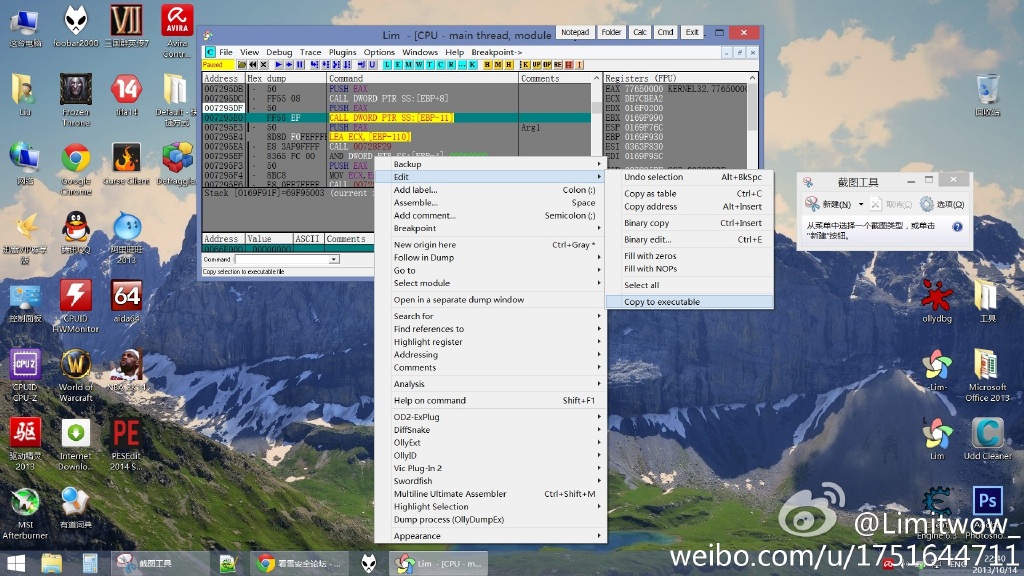Click the Open file toolbar icon
This screenshot has height=576, width=1024.
point(242,65)
